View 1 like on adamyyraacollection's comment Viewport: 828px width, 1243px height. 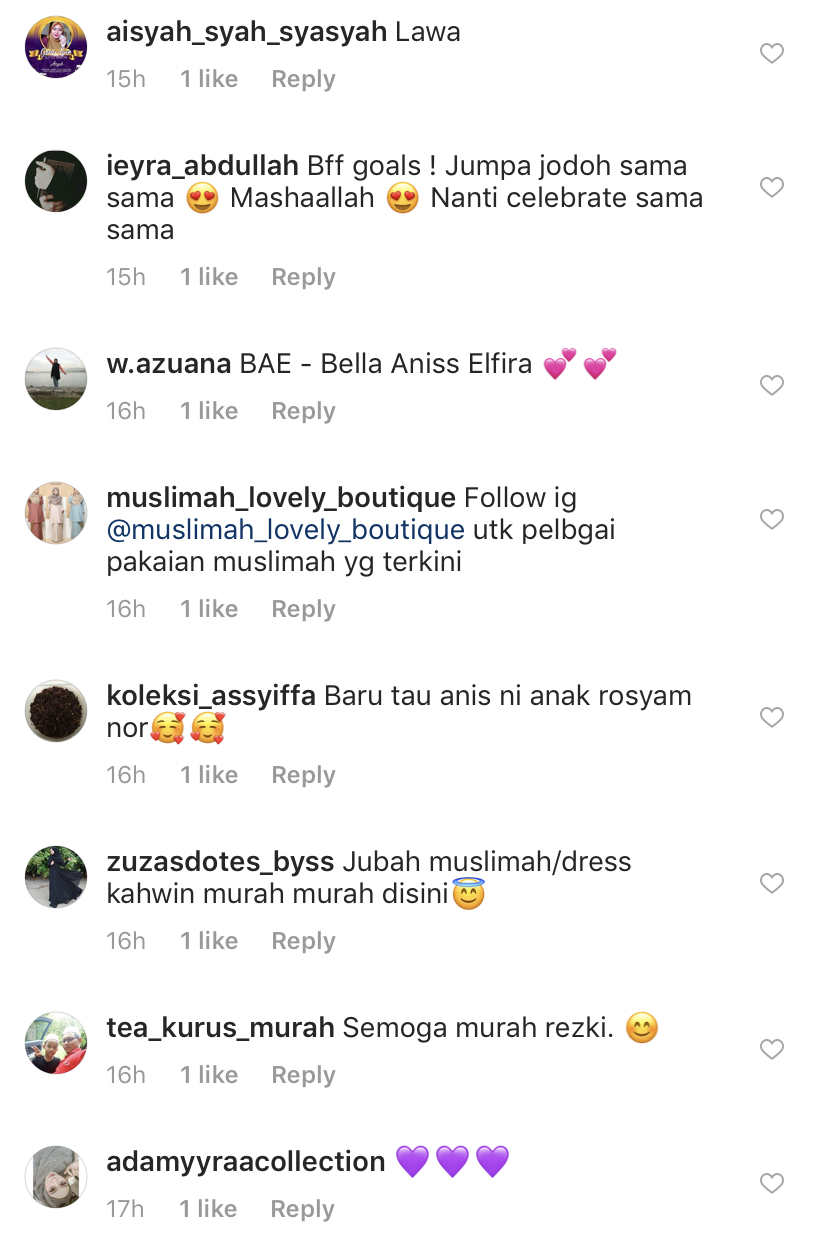coord(209,1209)
